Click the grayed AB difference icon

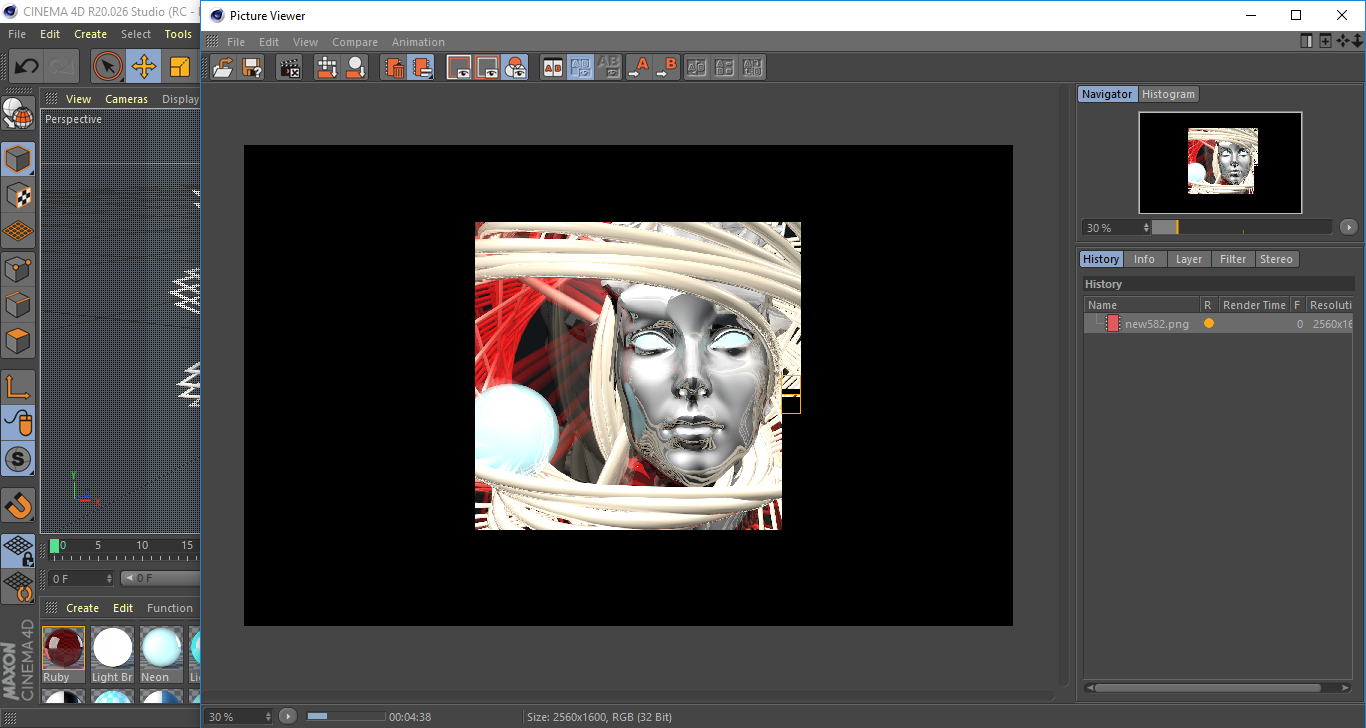(608, 67)
